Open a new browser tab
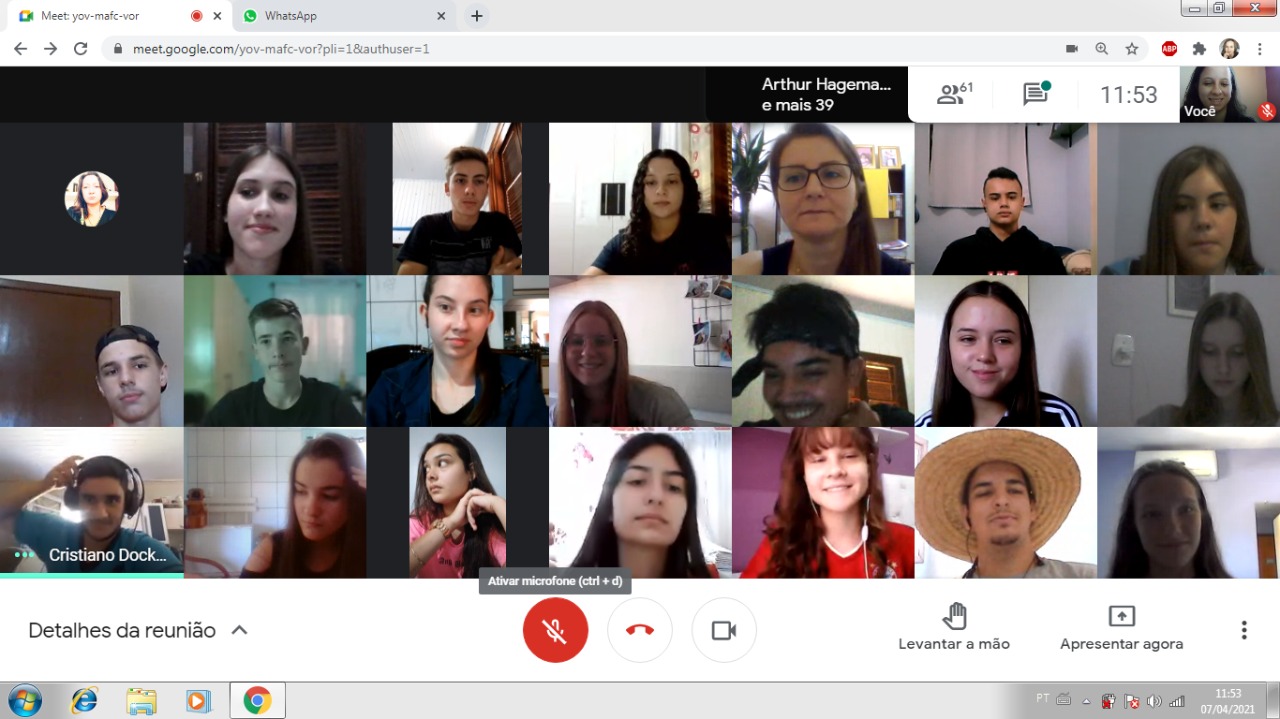The width and height of the screenshot is (1280, 719). tap(477, 16)
